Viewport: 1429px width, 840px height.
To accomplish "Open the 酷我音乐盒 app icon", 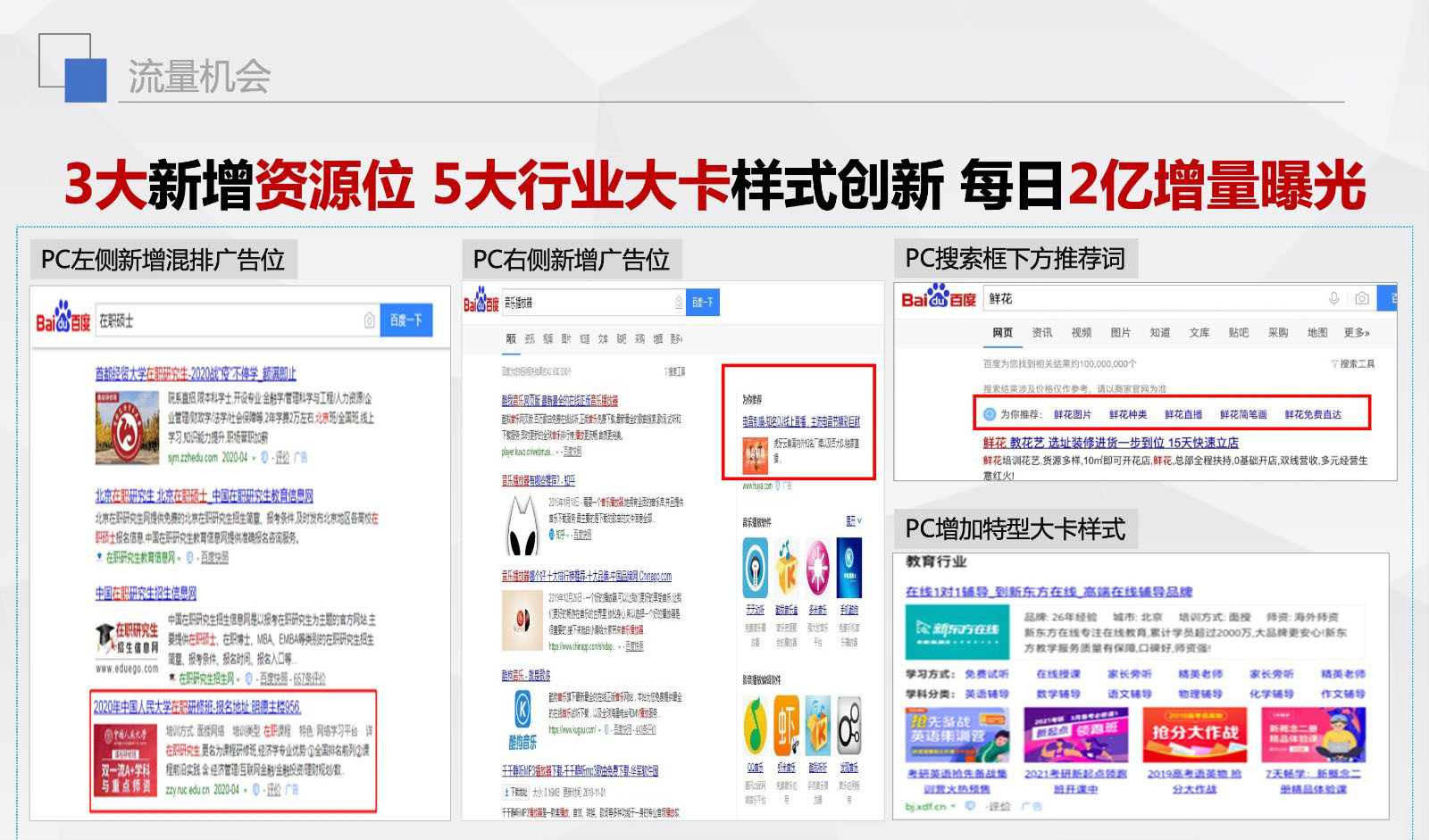I will (x=787, y=568).
